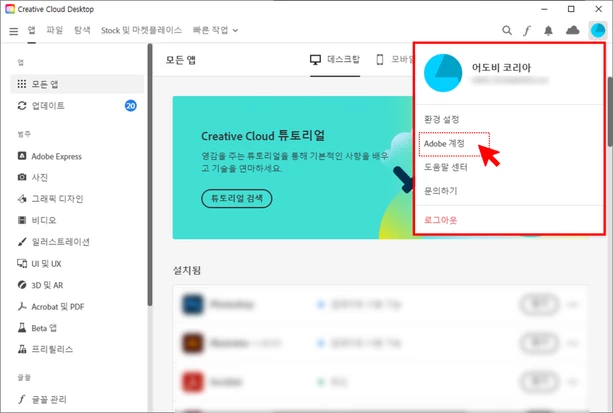The width and height of the screenshot is (613, 413).
Task: Open the Acrobat 및 PDF label
Action: point(58,307)
